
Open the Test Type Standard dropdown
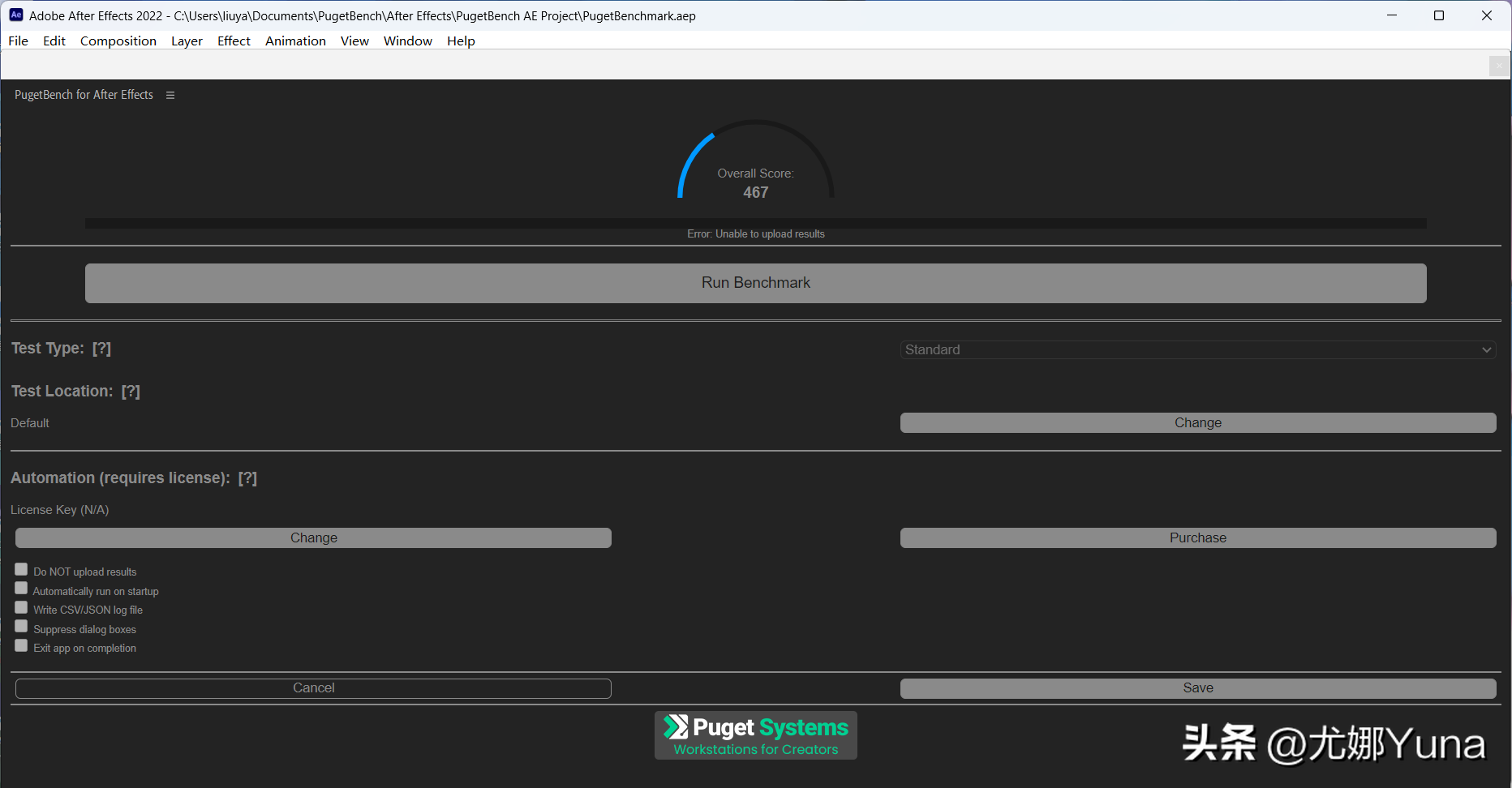coord(1198,349)
